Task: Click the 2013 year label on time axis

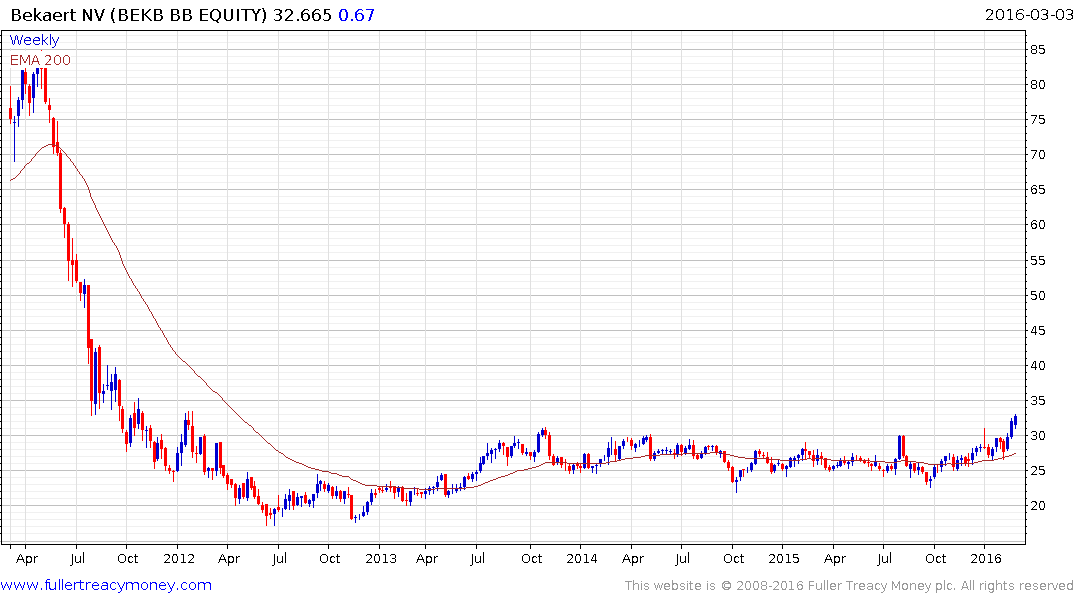Action: click(381, 558)
